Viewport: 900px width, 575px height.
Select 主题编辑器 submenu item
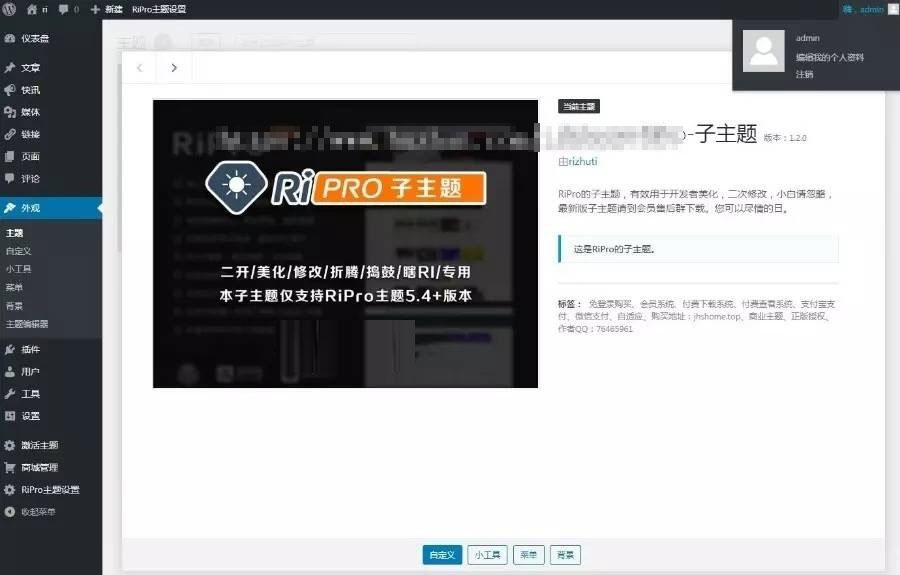click(27, 324)
